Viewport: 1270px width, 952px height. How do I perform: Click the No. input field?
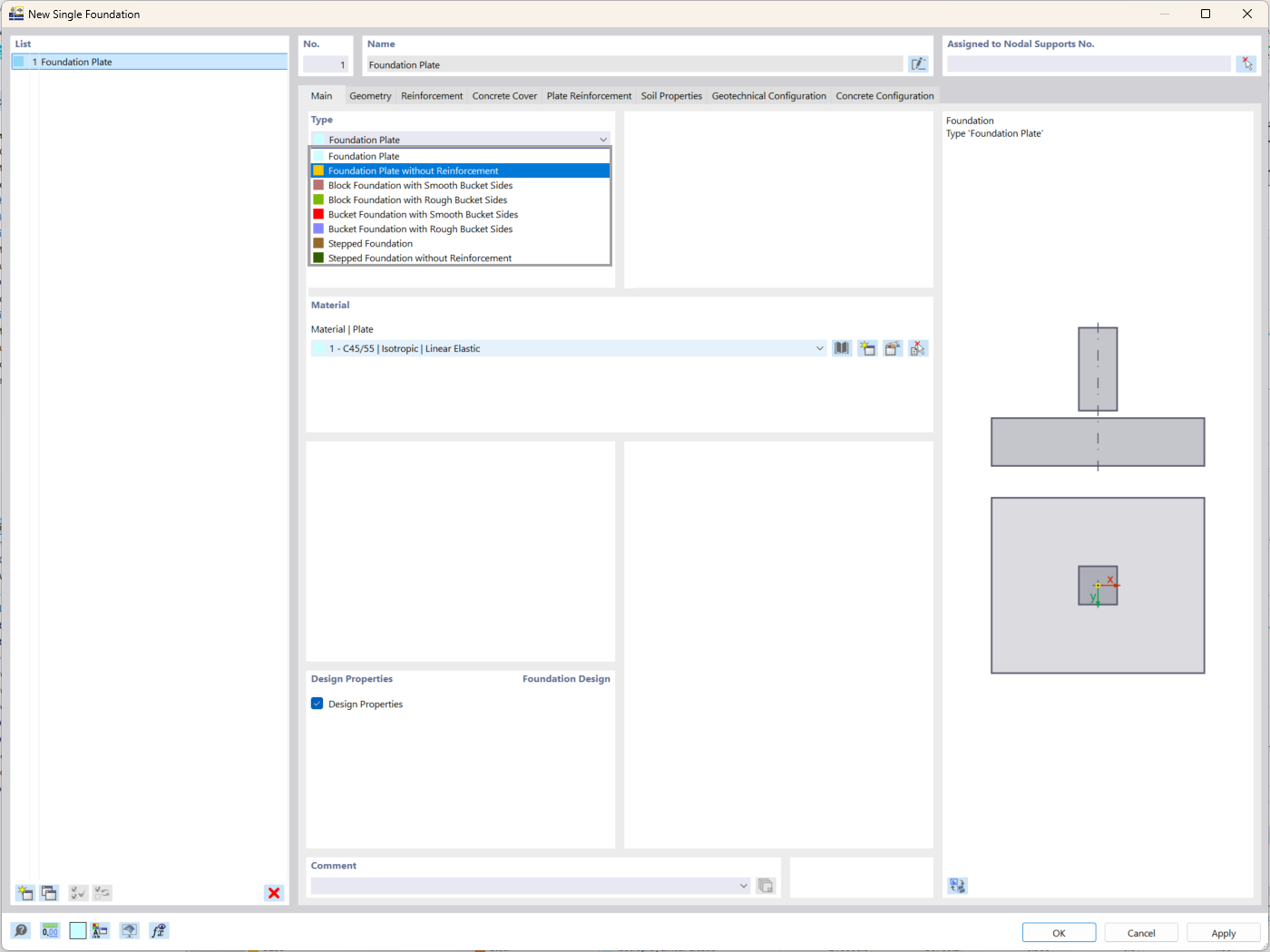(326, 64)
